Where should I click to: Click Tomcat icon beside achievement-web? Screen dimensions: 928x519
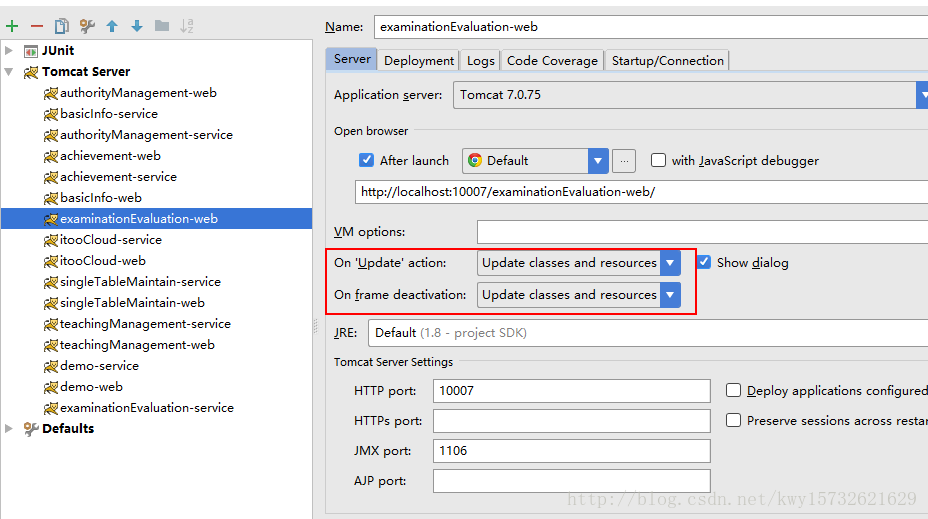point(51,156)
